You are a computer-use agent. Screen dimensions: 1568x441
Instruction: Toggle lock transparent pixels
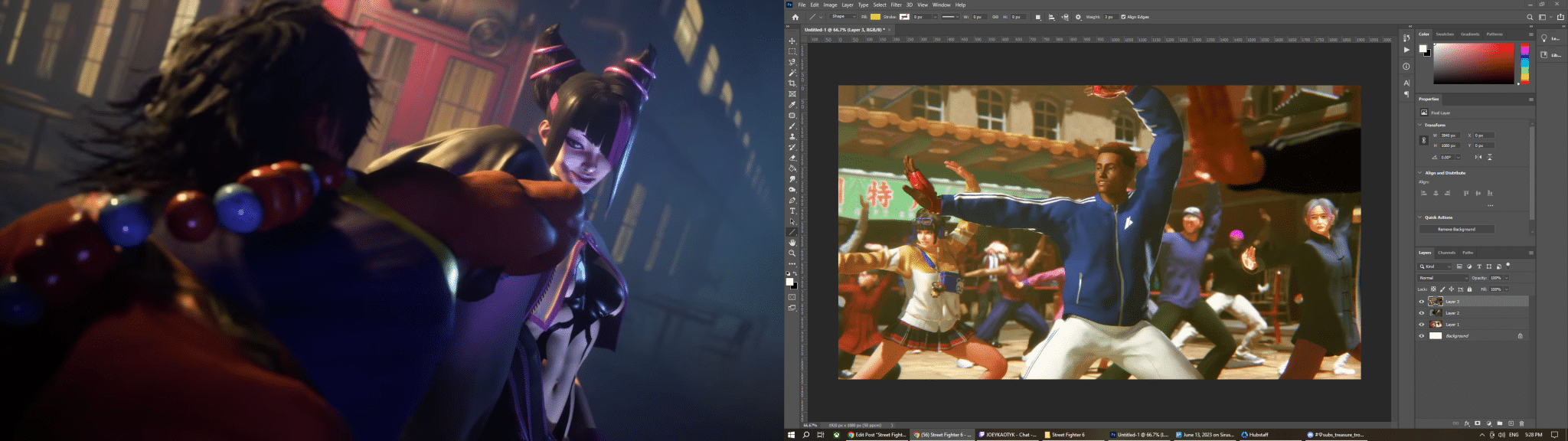tap(1433, 289)
